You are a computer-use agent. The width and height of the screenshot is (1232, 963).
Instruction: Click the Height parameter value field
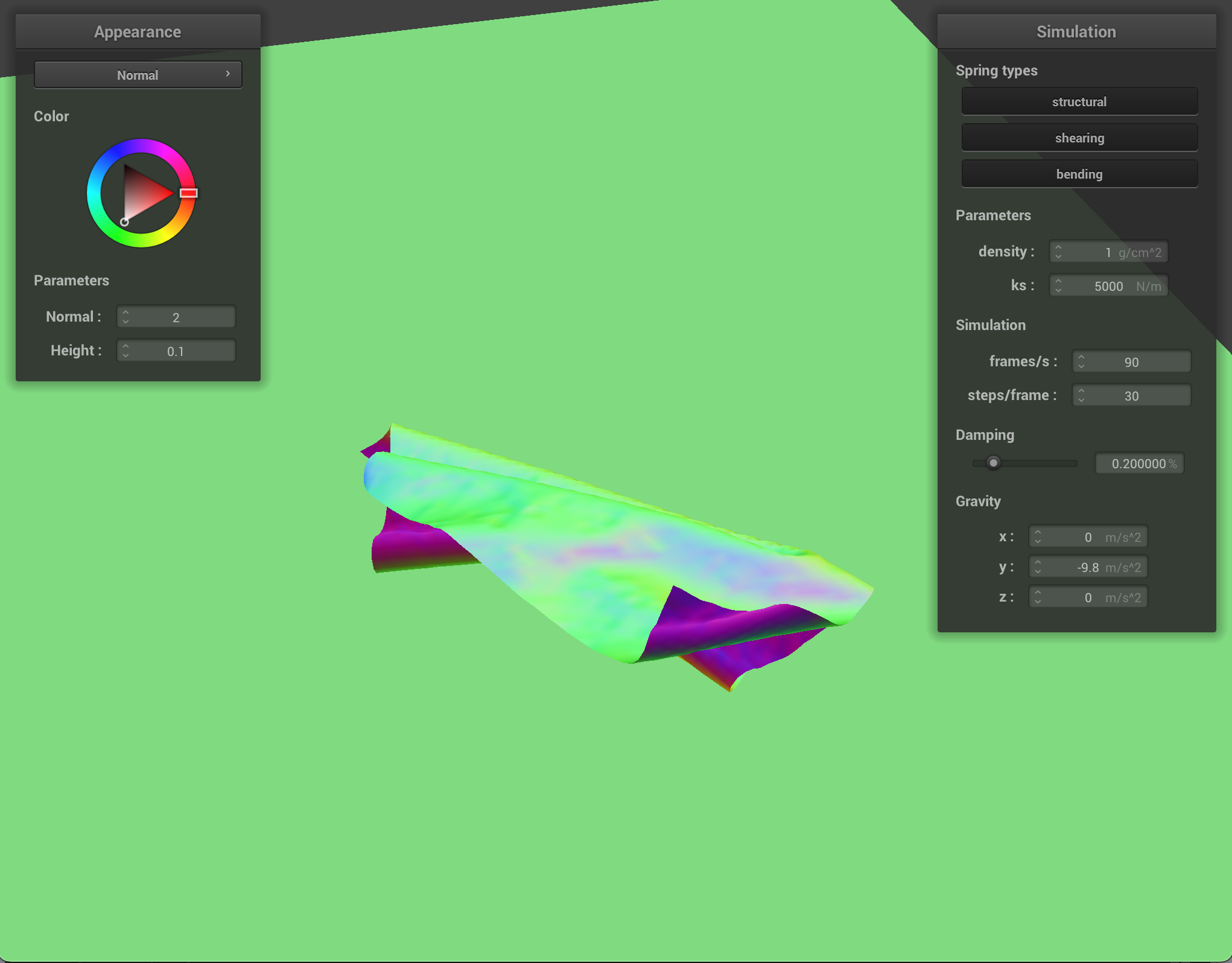(176, 351)
